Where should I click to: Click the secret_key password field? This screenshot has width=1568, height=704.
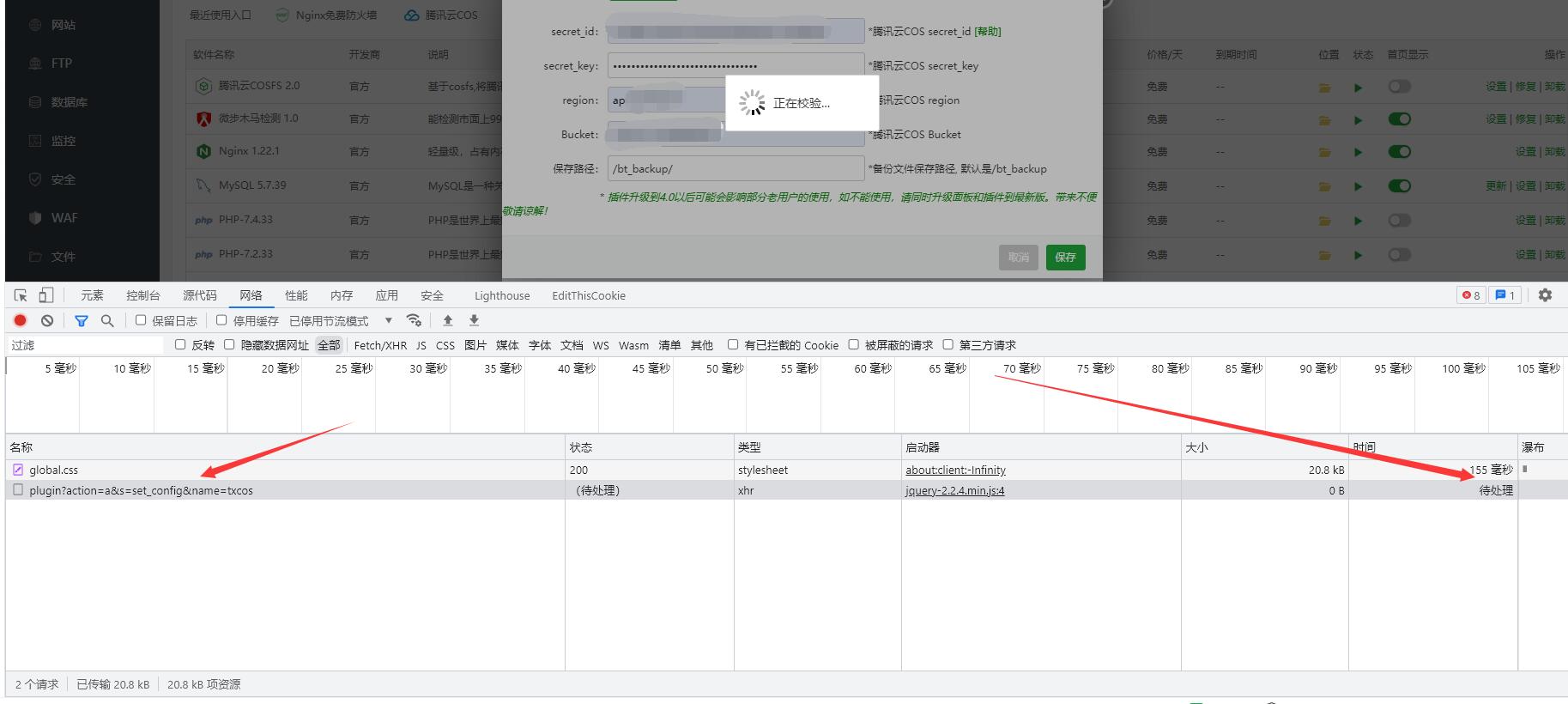click(x=736, y=65)
